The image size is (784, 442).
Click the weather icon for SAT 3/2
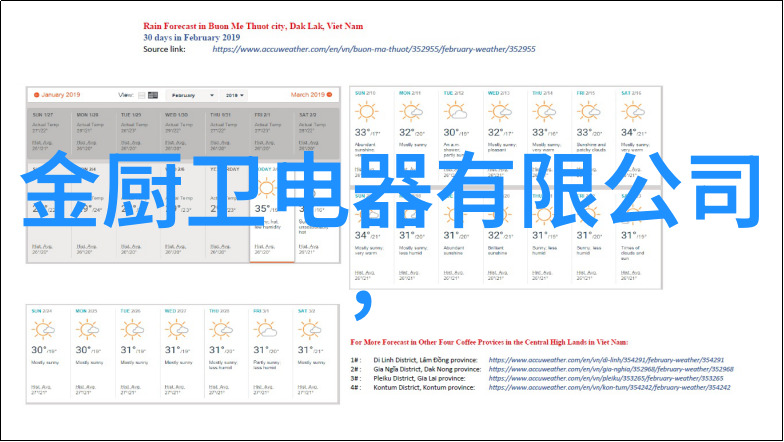click(310, 330)
